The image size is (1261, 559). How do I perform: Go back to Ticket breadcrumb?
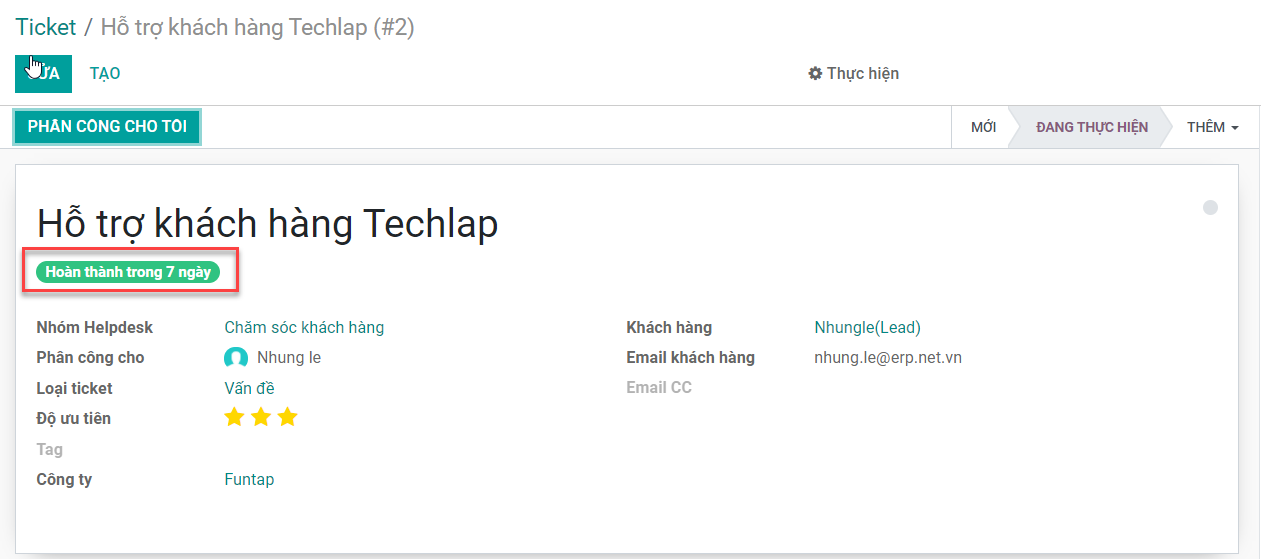point(46,27)
